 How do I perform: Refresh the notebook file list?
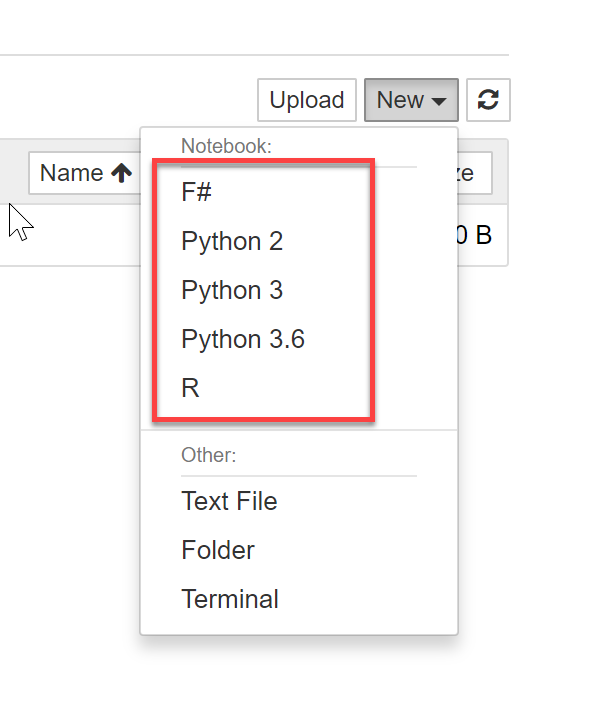click(488, 100)
